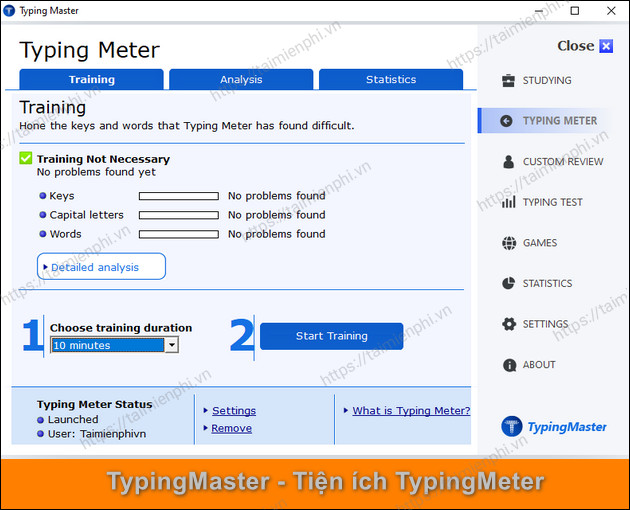This screenshot has width=630, height=510.
Task: Click the blue X icon beside Close
Action: click(606, 46)
